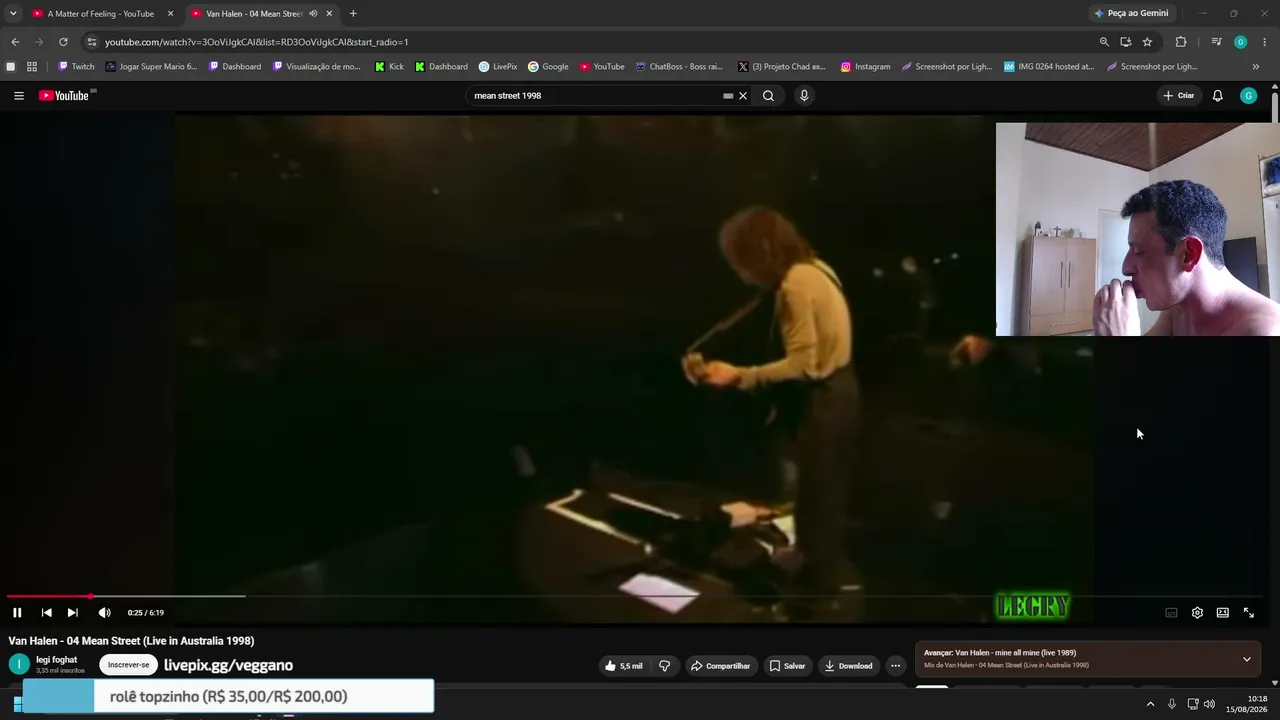
Task: Open the Chrome three-dot menu
Action: click(1265, 42)
